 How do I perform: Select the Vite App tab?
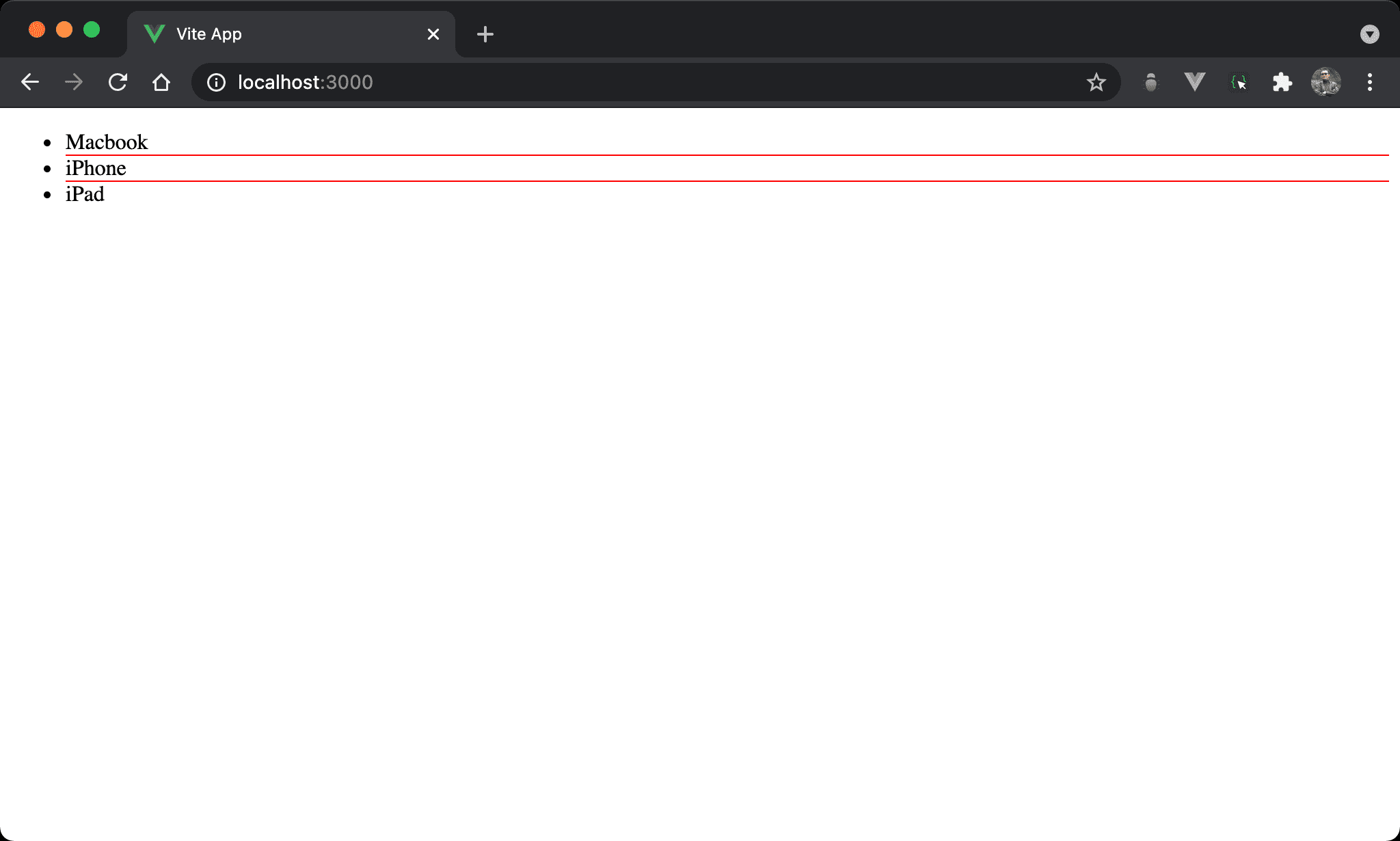273,34
